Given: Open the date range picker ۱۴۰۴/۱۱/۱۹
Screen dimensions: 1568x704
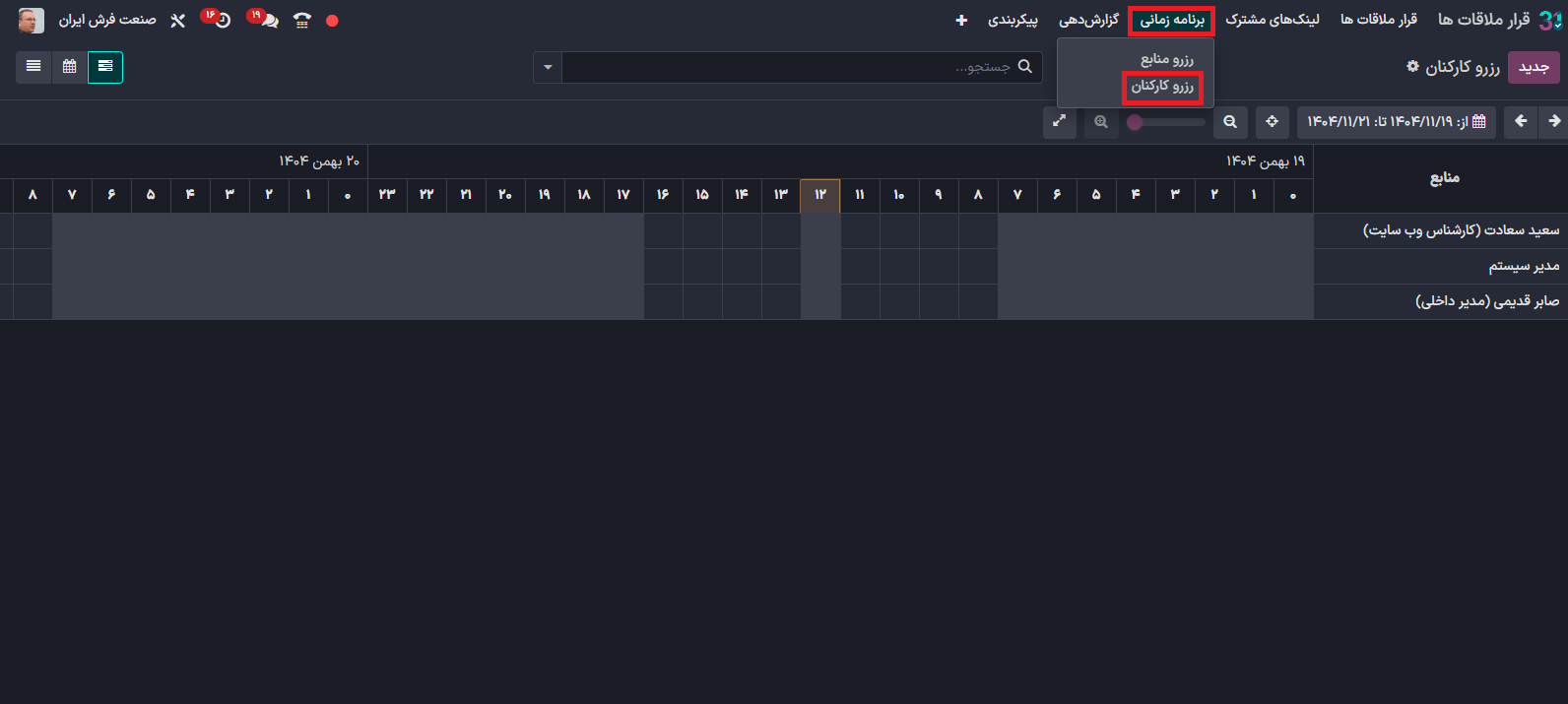Looking at the screenshot, I should (x=1396, y=122).
